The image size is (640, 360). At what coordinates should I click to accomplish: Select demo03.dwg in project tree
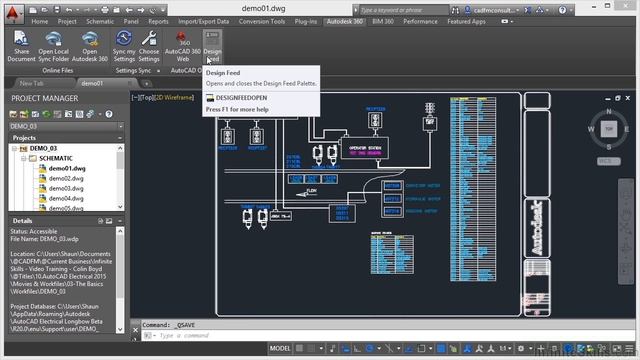(66, 189)
